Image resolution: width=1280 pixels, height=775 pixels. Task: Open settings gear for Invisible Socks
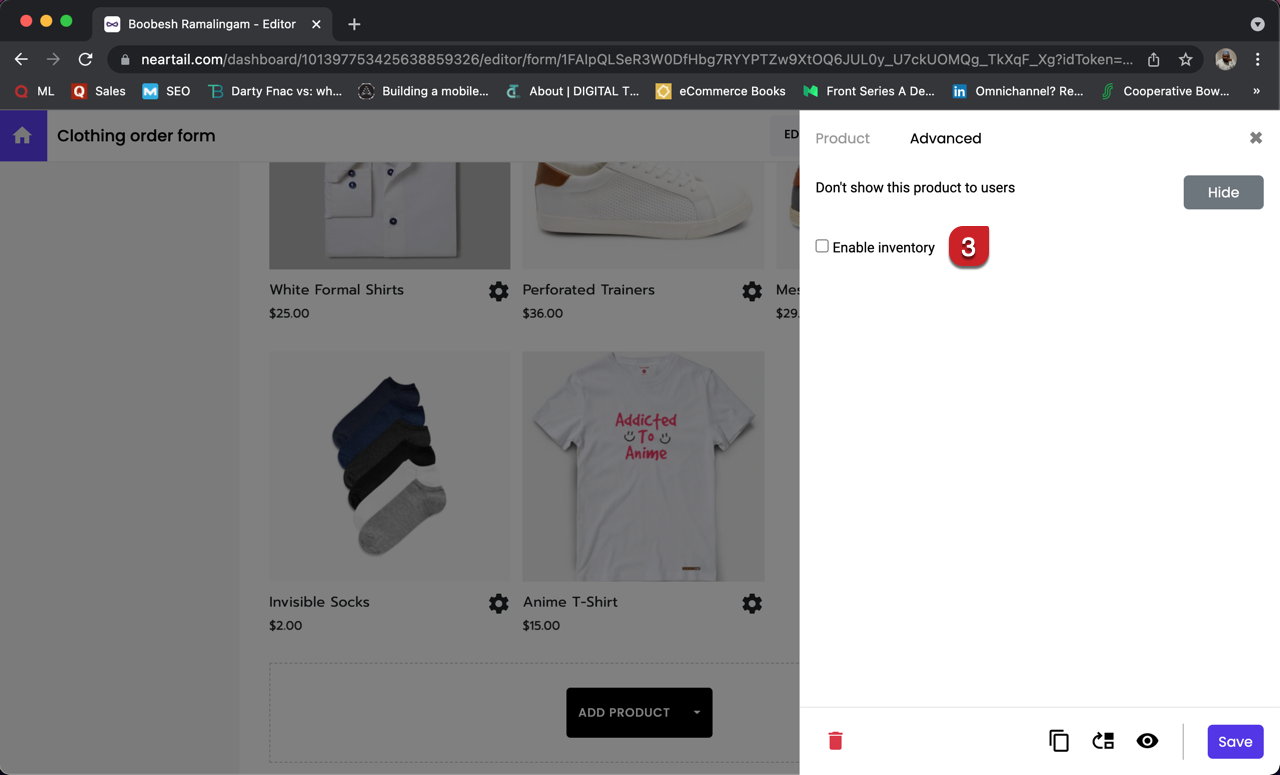498,603
